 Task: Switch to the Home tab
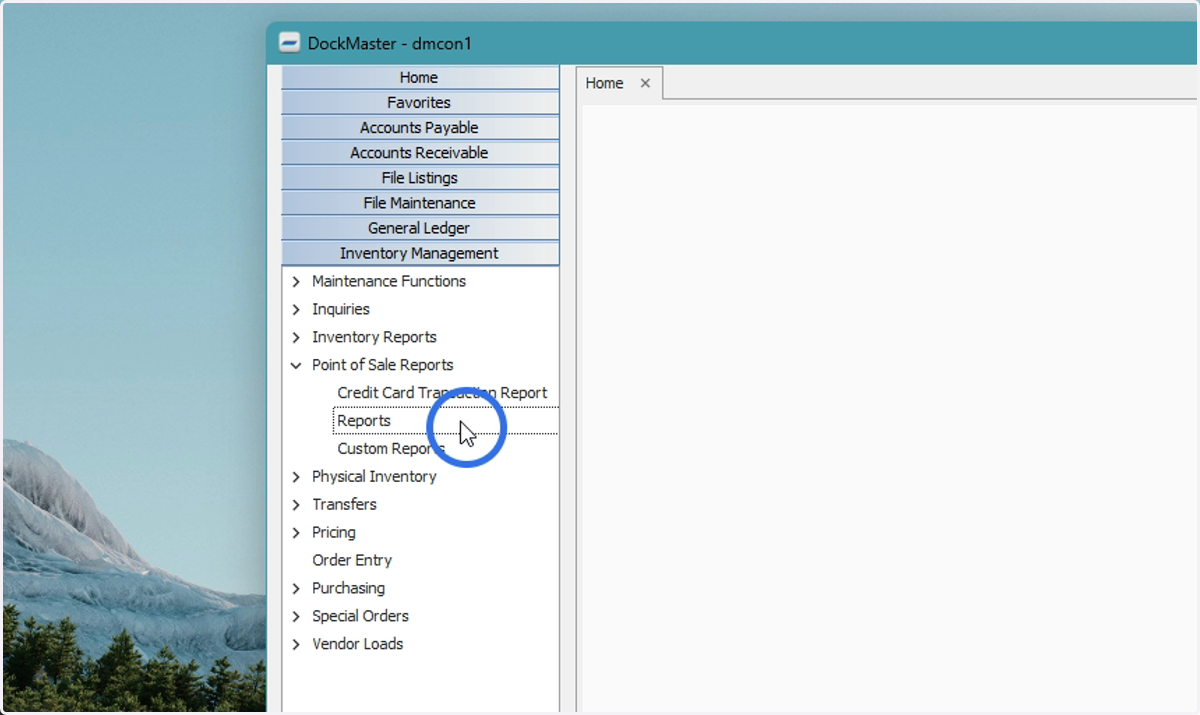coord(604,83)
